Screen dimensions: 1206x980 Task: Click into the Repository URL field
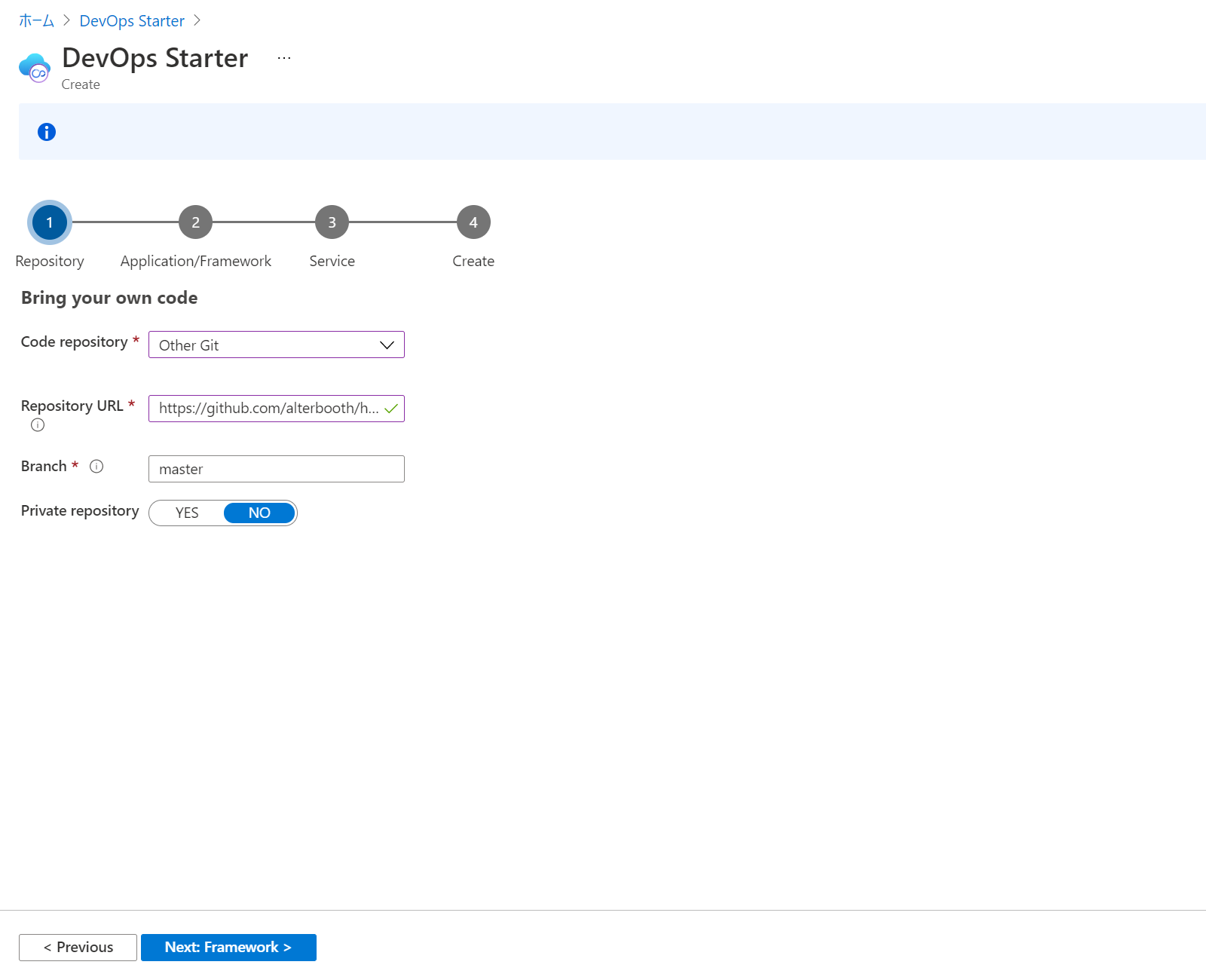[277, 409]
